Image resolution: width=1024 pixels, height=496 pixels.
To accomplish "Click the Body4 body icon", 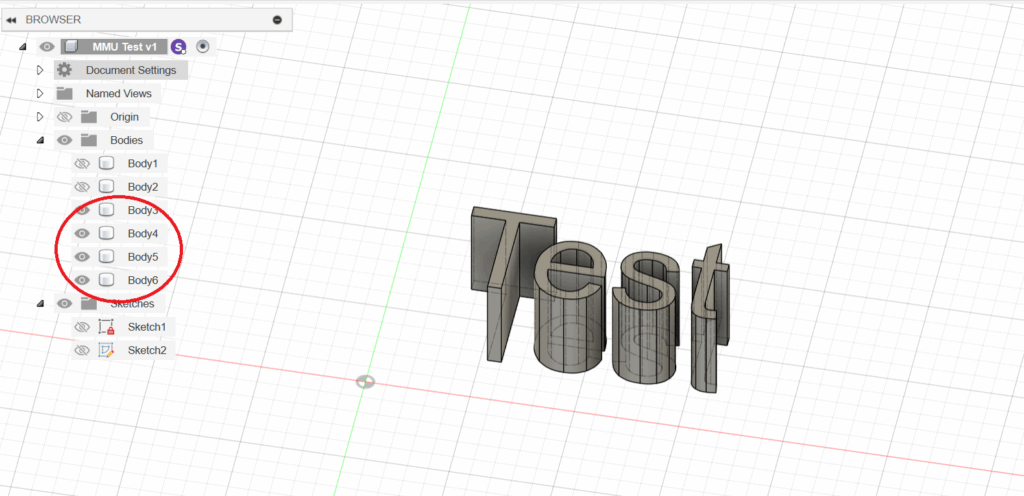I will point(106,233).
